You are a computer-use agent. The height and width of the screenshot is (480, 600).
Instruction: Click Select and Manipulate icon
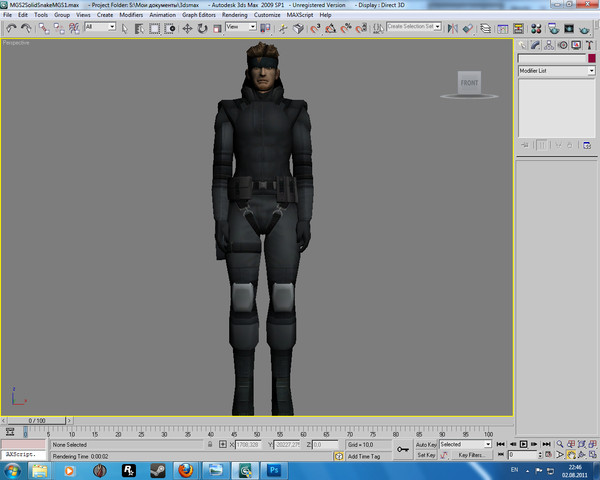(x=283, y=29)
